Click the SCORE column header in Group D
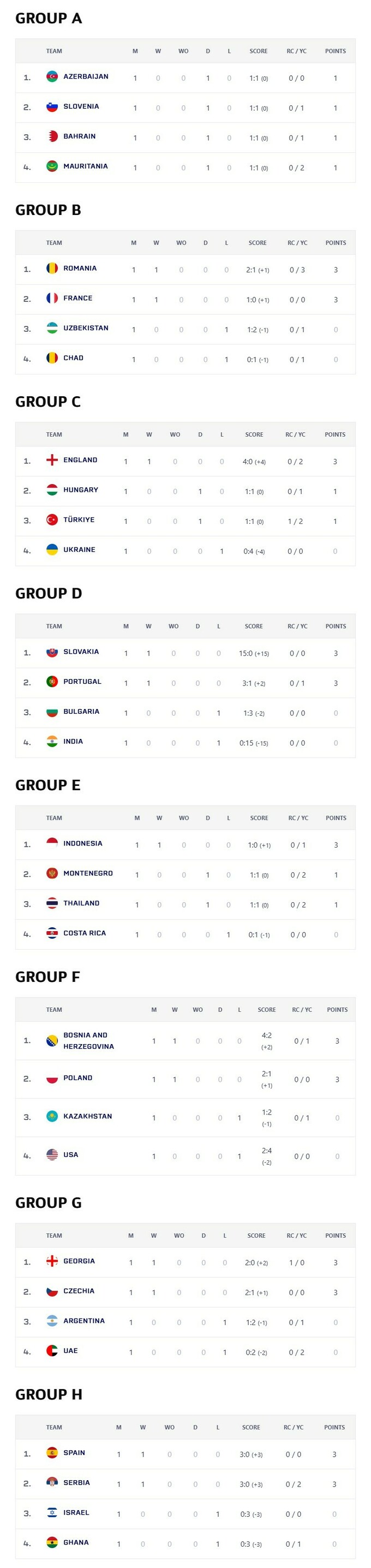 (x=254, y=627)
